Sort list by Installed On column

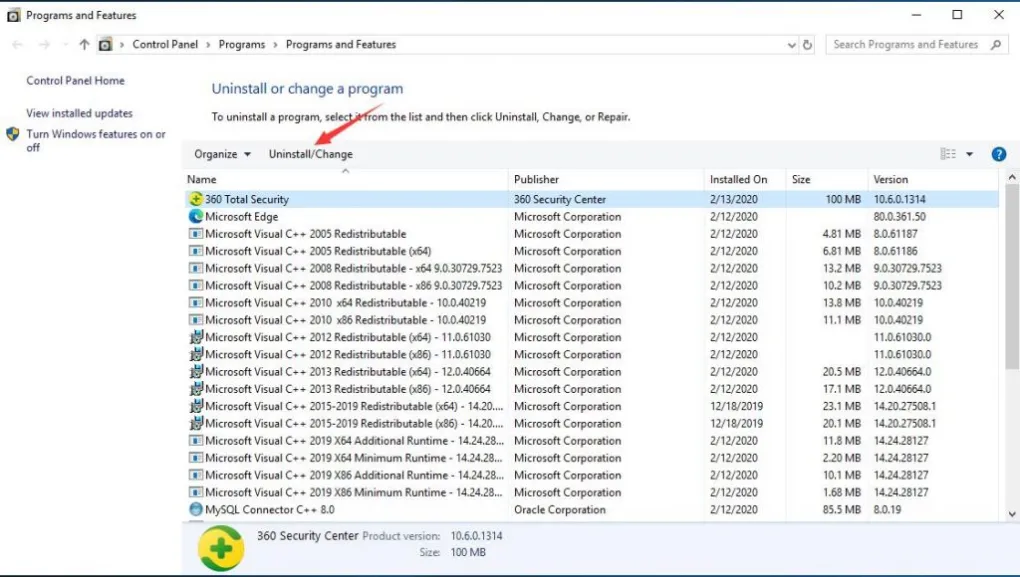pyautogui.click(x=738, y=179)
